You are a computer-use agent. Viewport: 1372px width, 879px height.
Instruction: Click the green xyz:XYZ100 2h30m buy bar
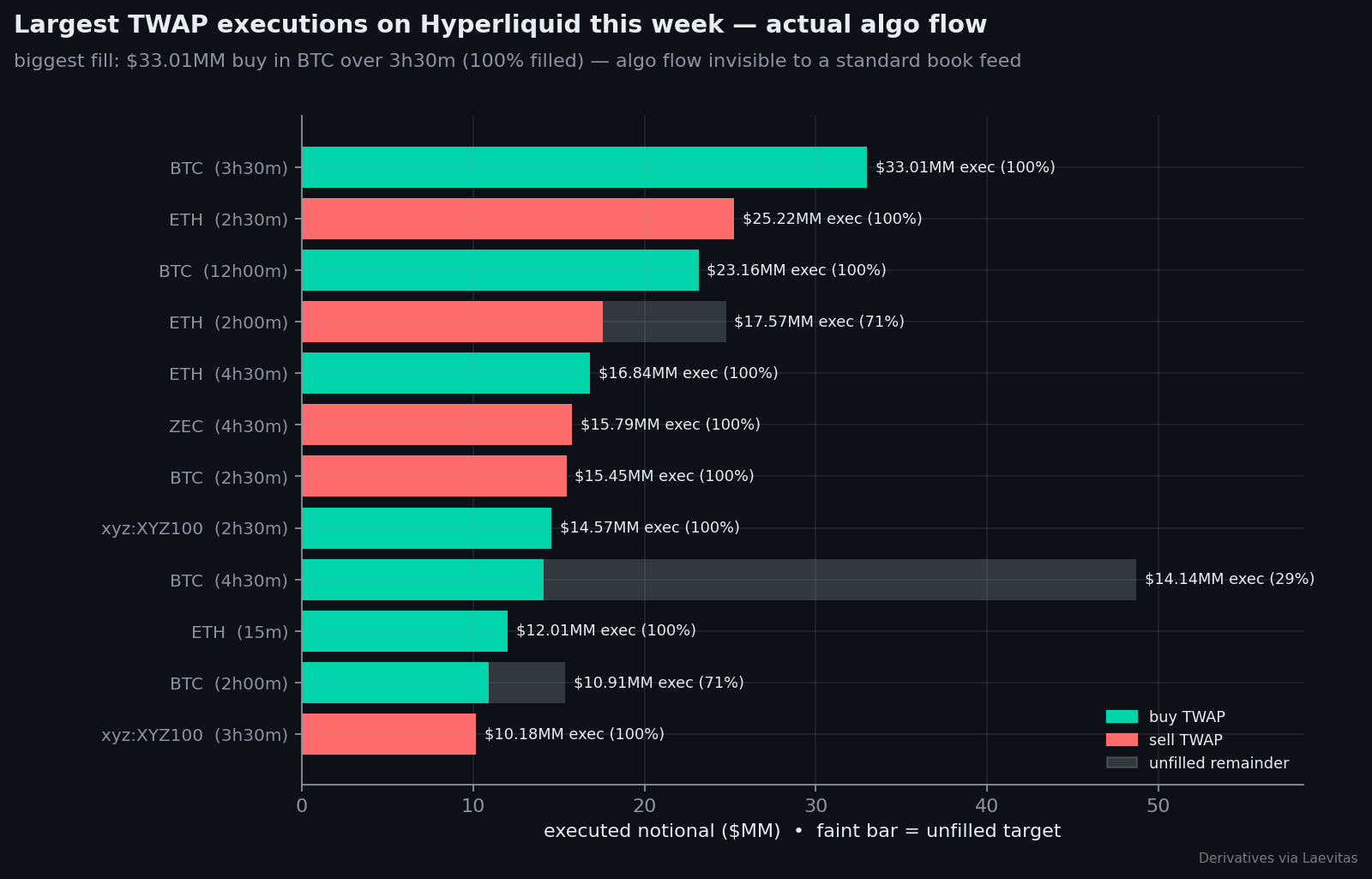point(426,528)
